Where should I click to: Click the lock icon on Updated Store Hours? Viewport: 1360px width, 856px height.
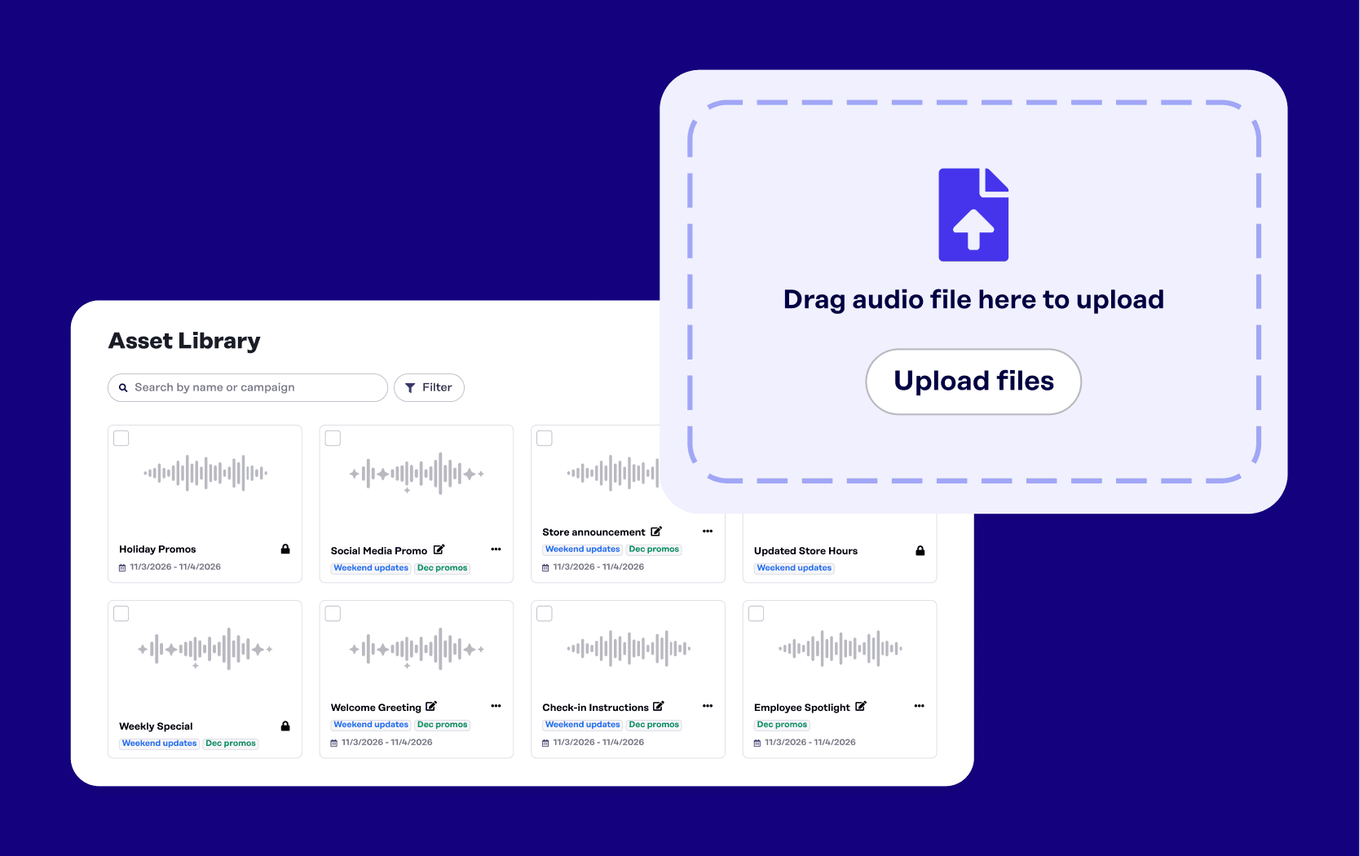click(920, 551)
